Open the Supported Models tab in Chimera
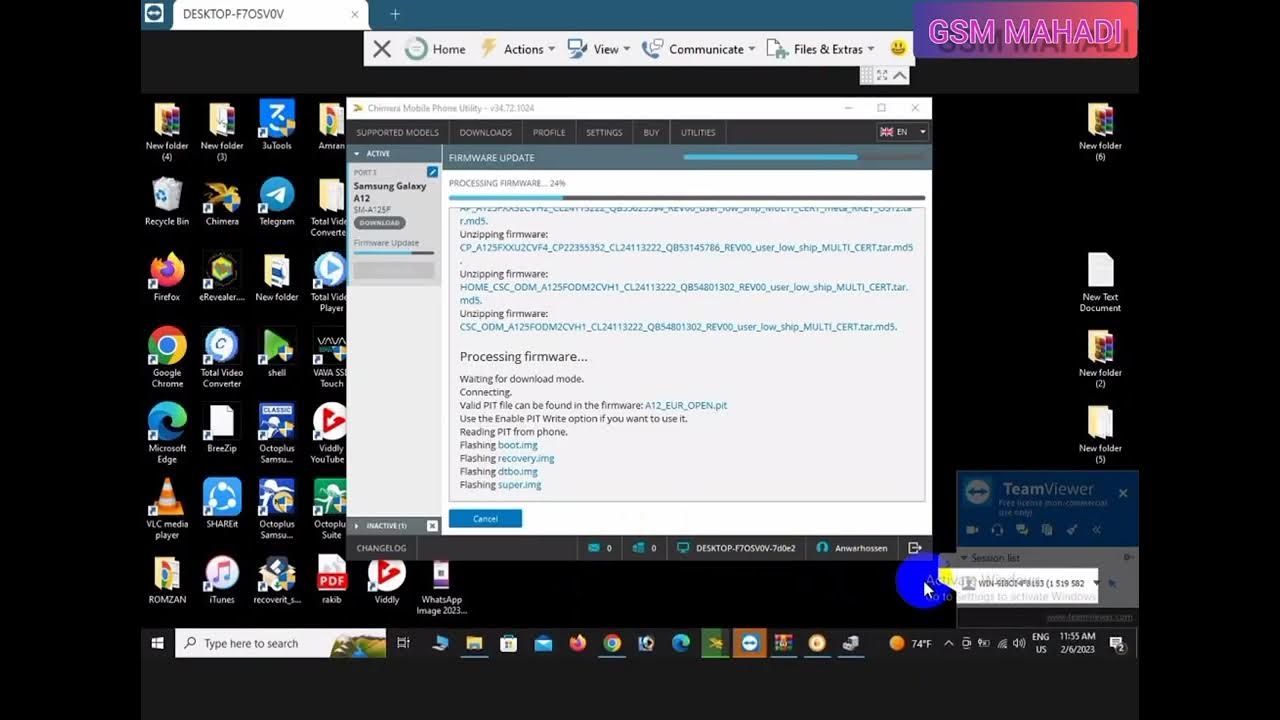1280x720 pixels. (x=397, y=132)
